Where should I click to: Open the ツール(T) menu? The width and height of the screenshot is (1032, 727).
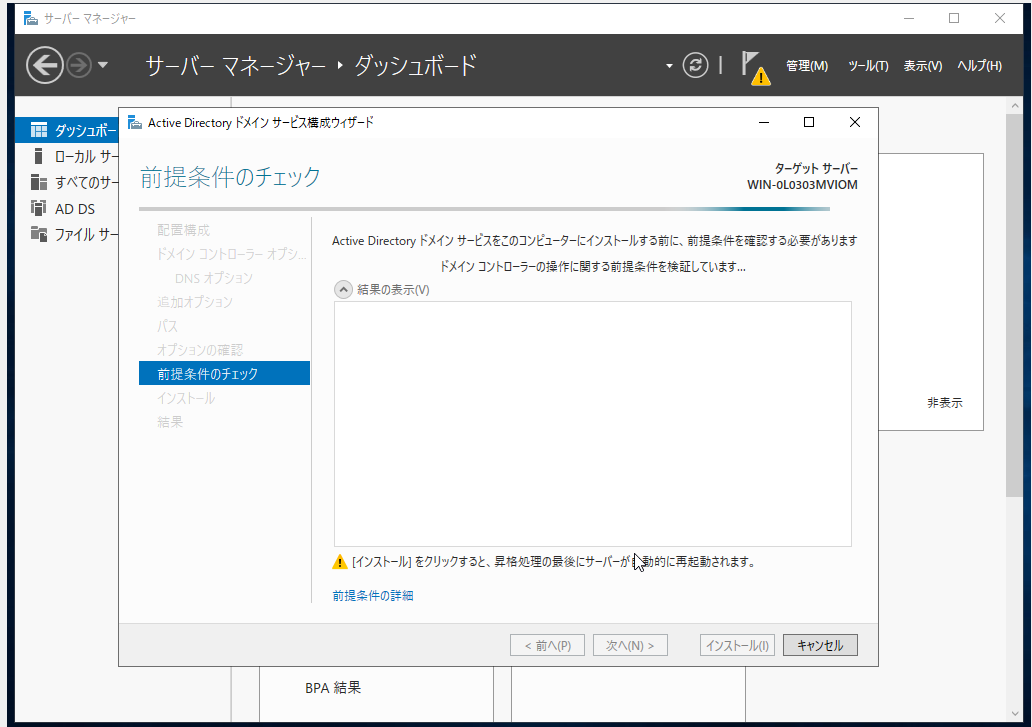click(x=868, y=66)
